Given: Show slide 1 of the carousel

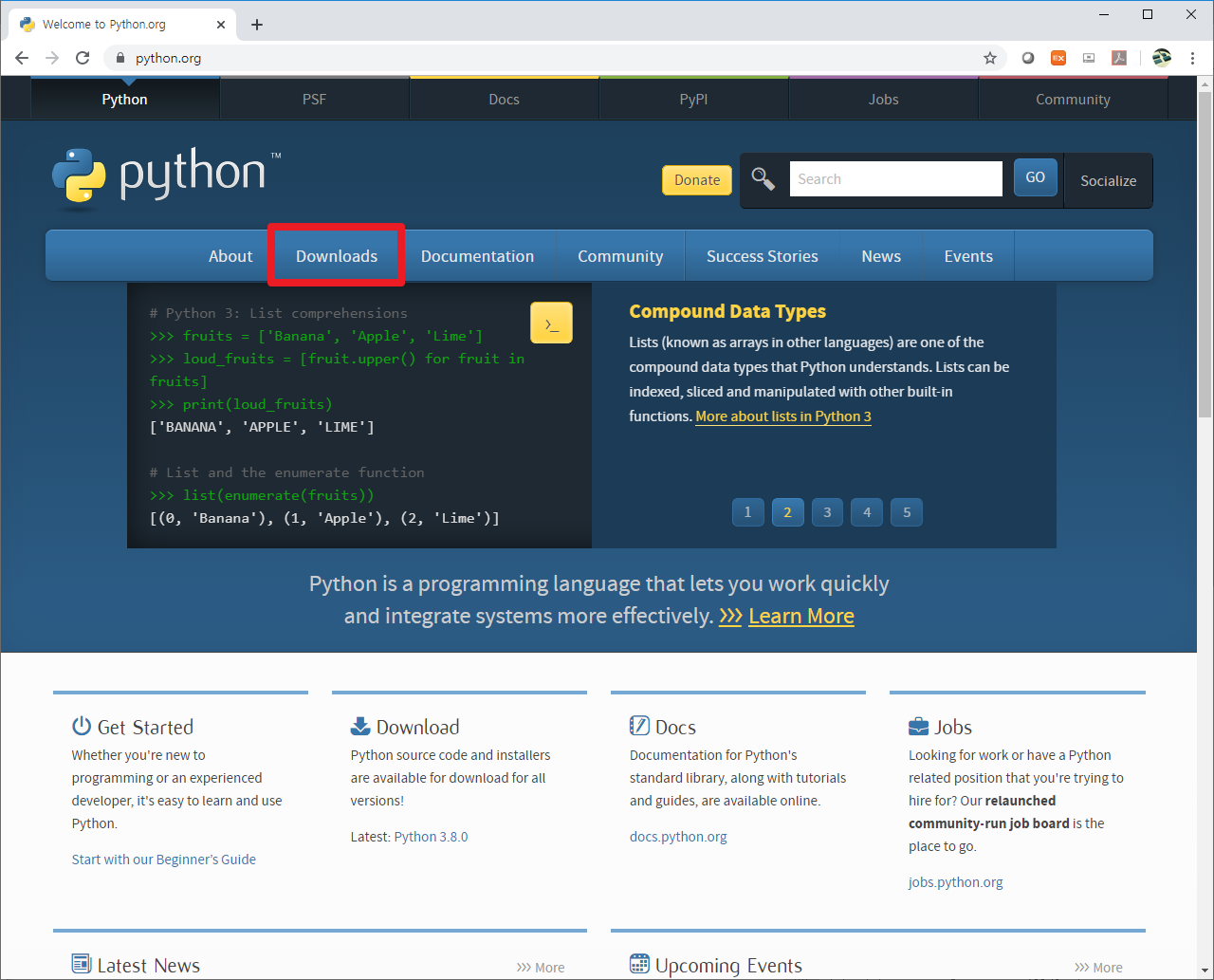Looking at the screenshot, I should [x=747, y=512].
